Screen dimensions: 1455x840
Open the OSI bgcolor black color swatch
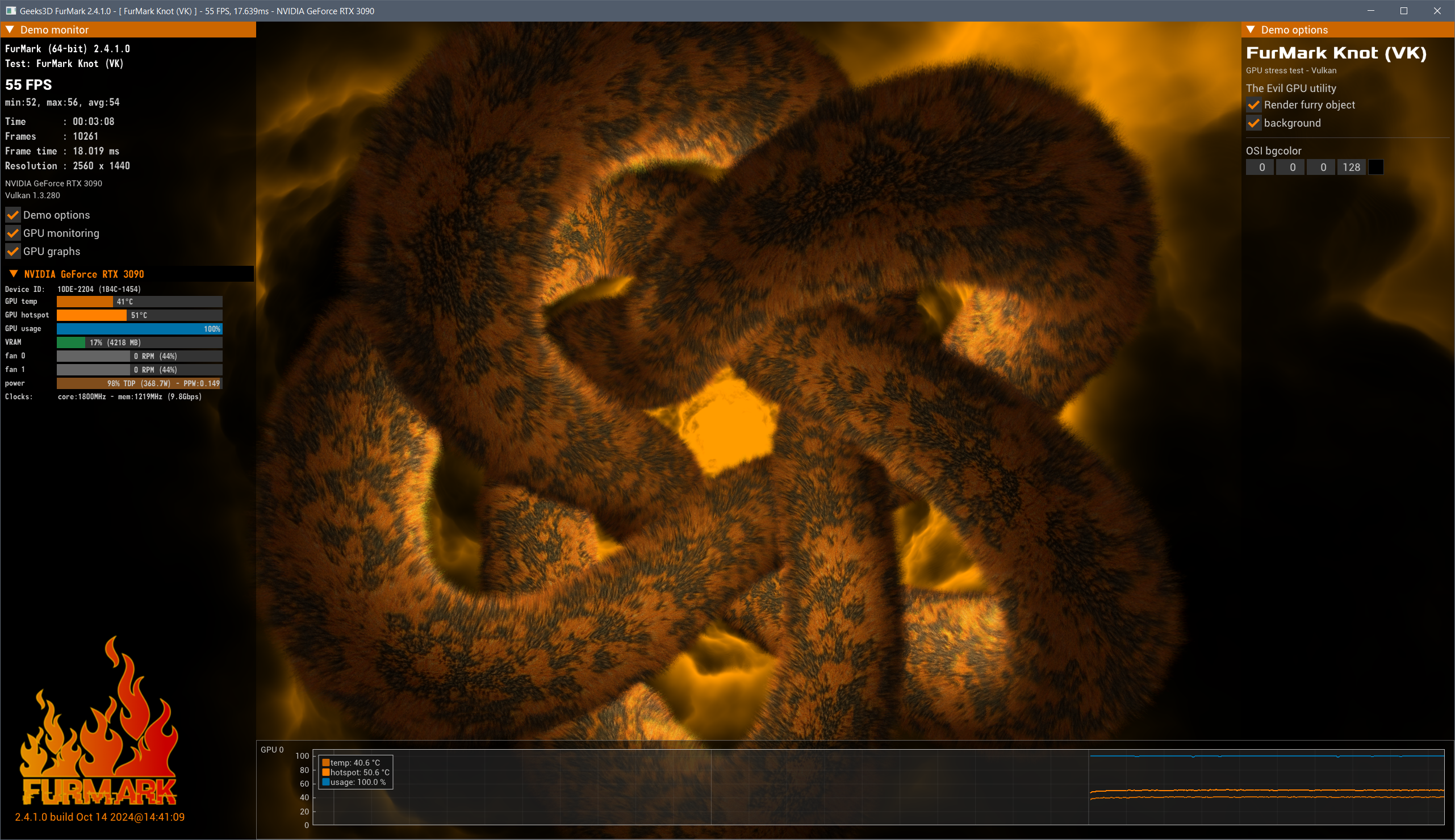click(x=1376, y=168)
